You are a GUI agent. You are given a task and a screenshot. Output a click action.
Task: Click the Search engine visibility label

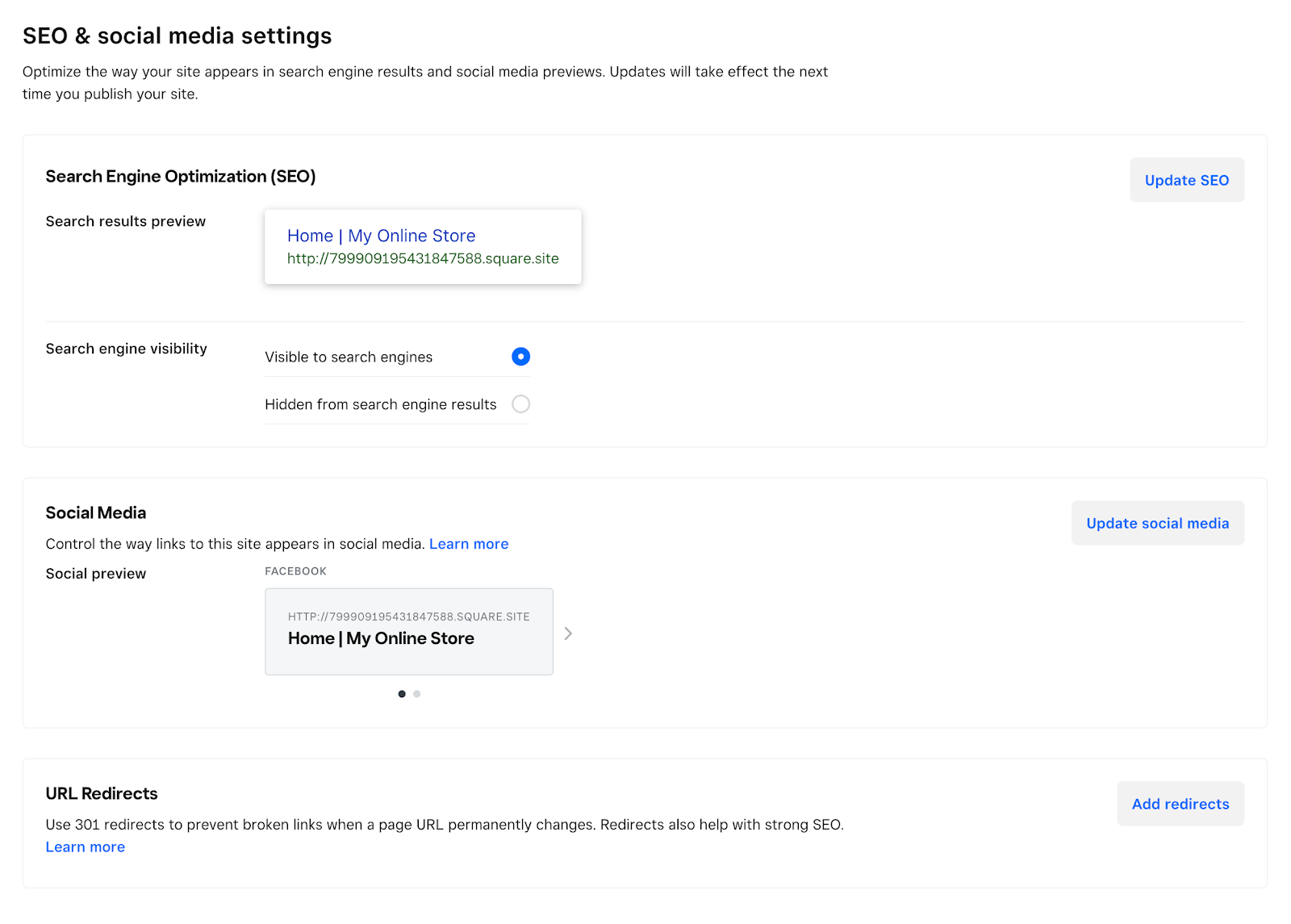(126, 349)
